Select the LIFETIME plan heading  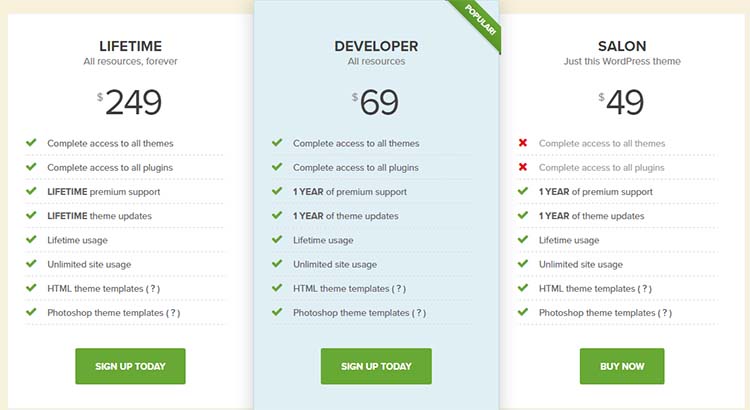point(131,46)
